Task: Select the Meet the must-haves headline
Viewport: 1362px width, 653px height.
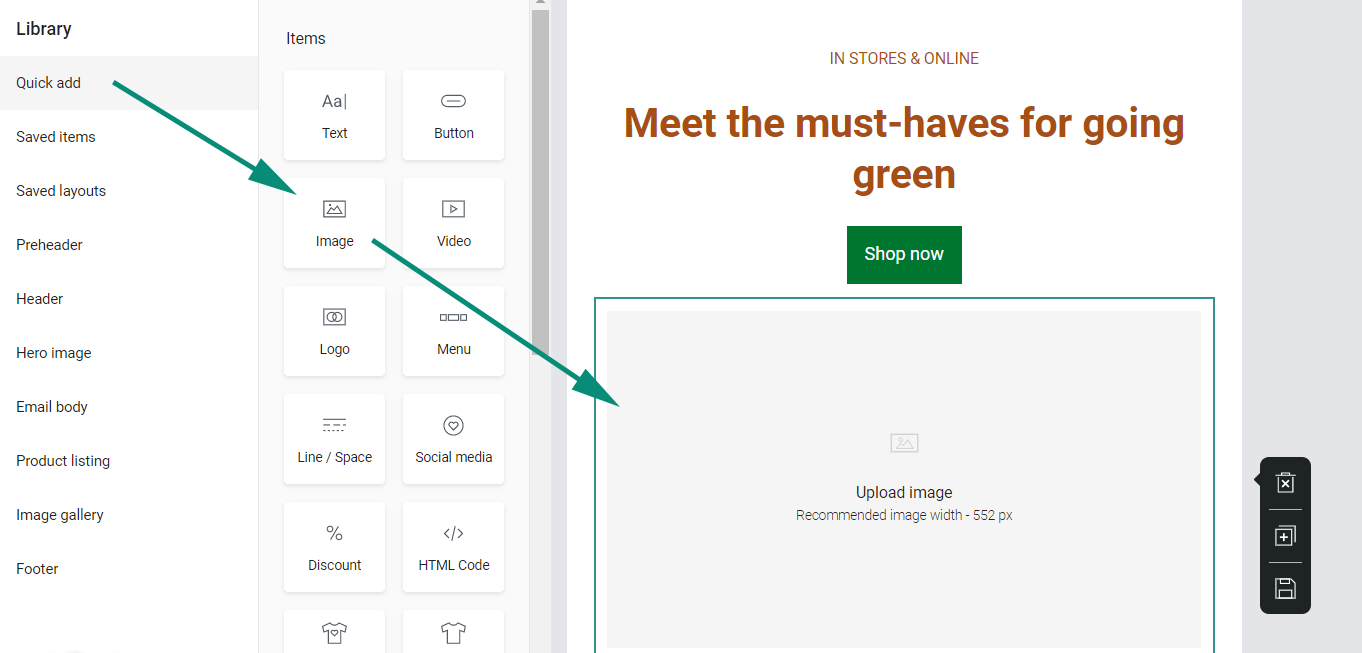Action: click(904, 148)
